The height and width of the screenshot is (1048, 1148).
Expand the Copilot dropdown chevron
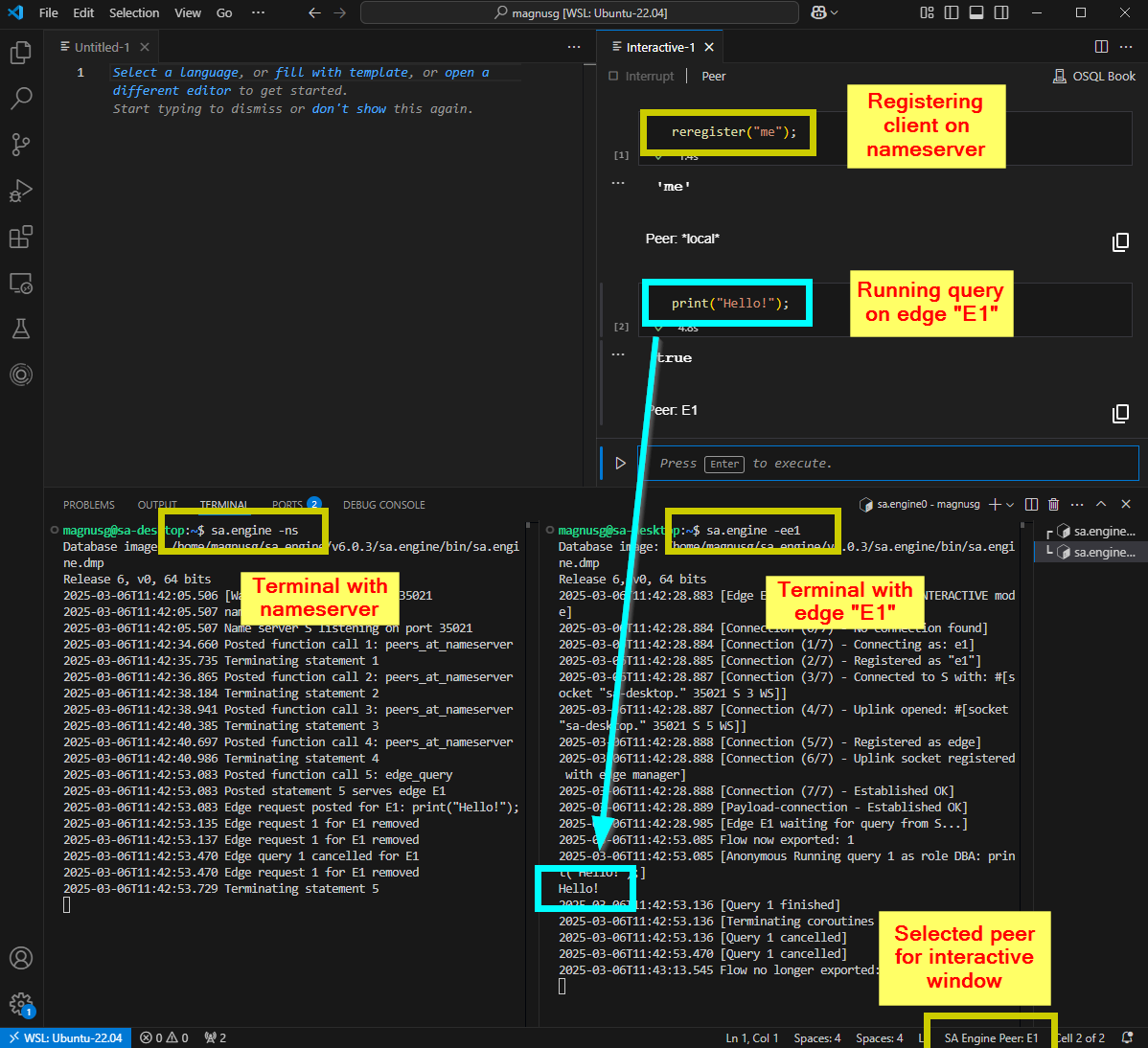(x=835, y=12)
